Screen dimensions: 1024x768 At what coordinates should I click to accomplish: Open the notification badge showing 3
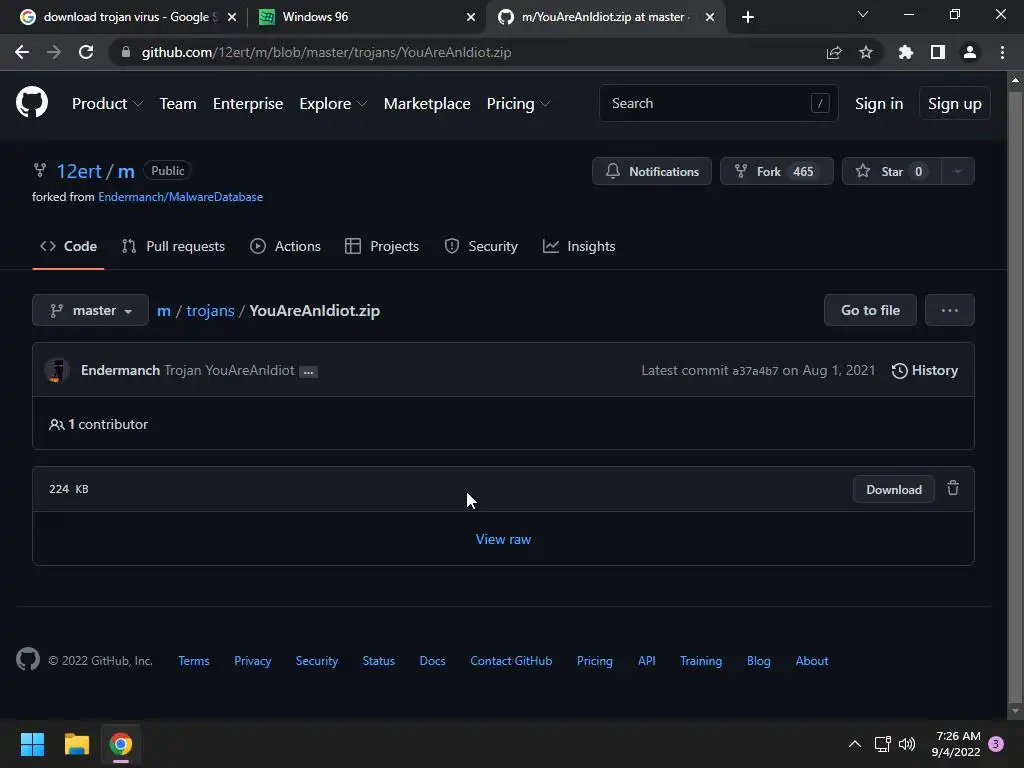(996, 744)
